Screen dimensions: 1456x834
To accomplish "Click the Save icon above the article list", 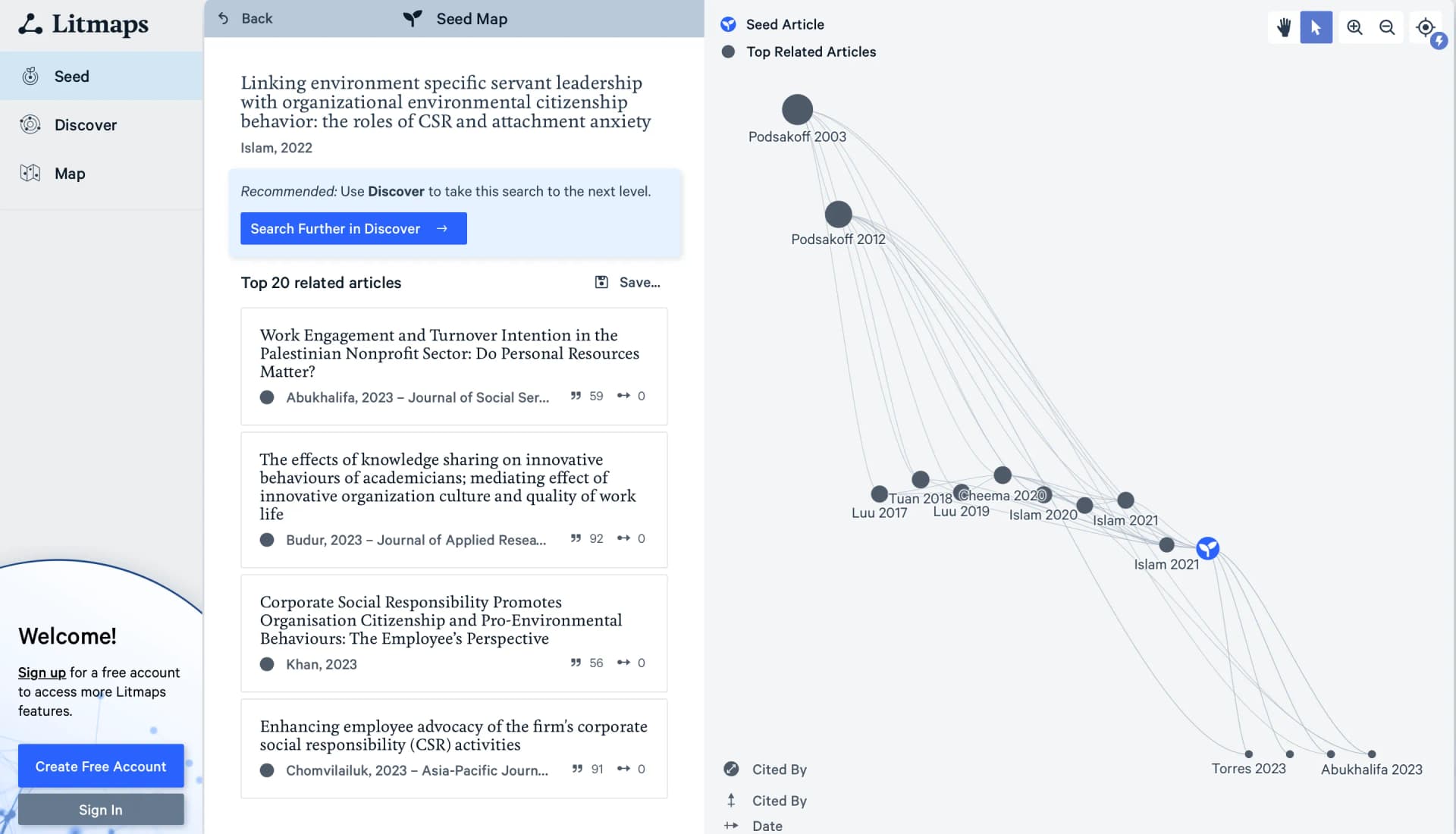I will (601, 282).
